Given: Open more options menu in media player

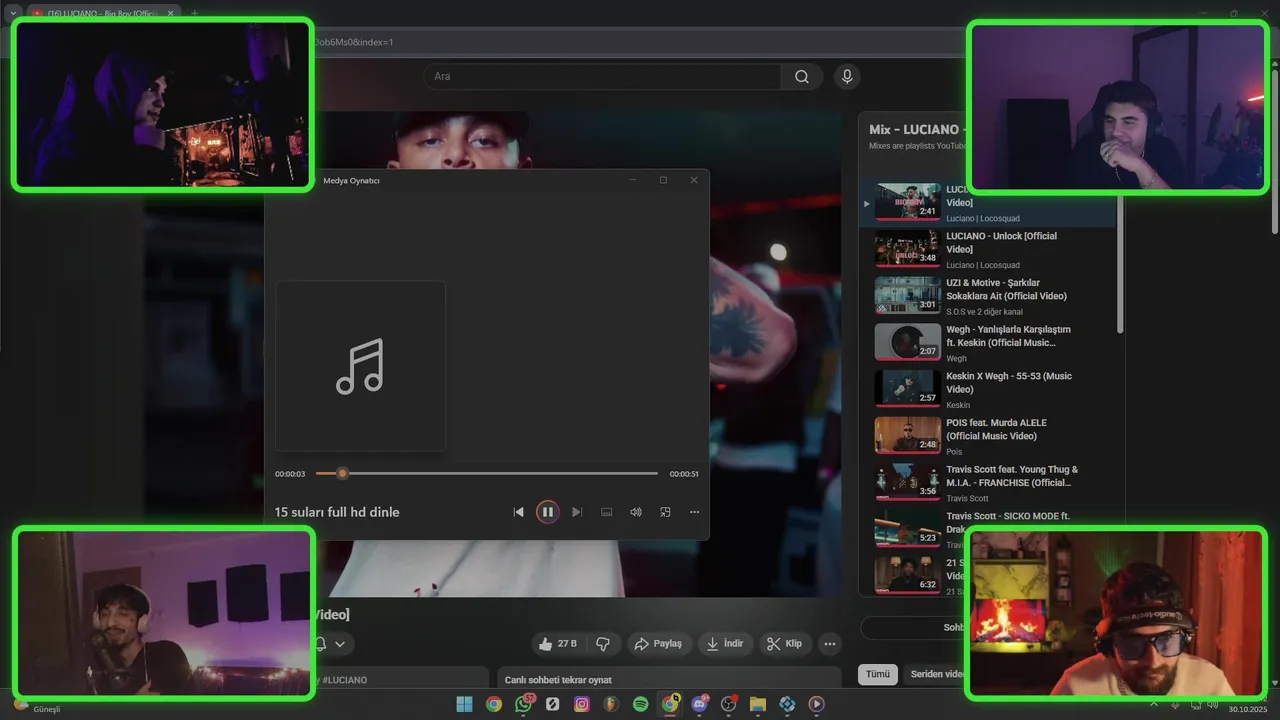Looking at the screenshot, I should click(694, 512).
